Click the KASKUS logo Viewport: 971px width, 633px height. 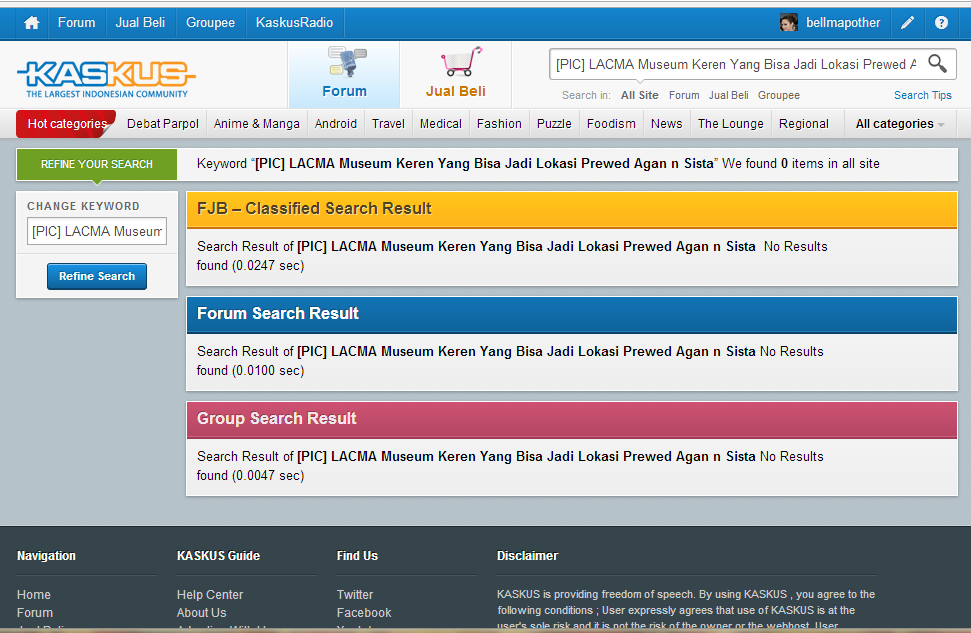106,79
